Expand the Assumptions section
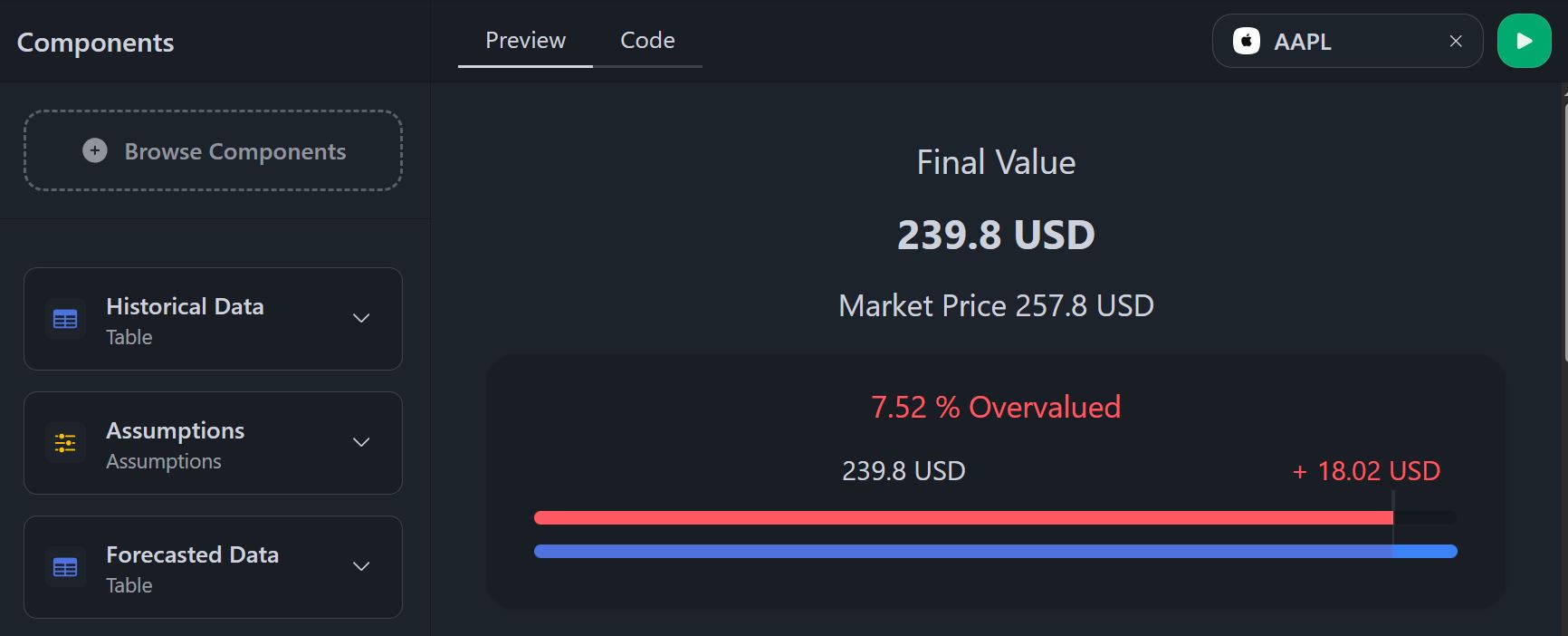This screenshot has height=636, width=1568. tap(361, 443)
